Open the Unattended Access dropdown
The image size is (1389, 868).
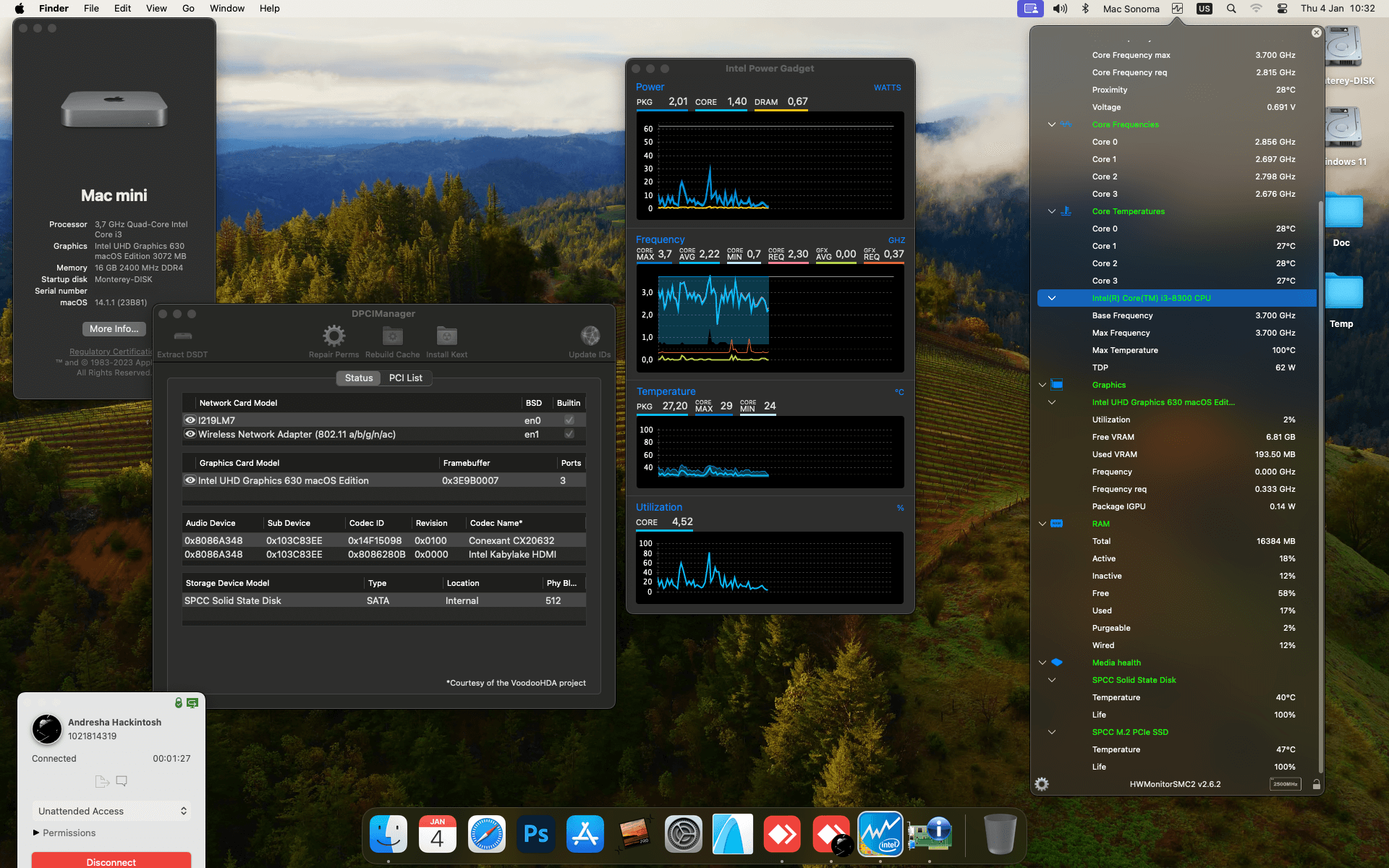111,811
